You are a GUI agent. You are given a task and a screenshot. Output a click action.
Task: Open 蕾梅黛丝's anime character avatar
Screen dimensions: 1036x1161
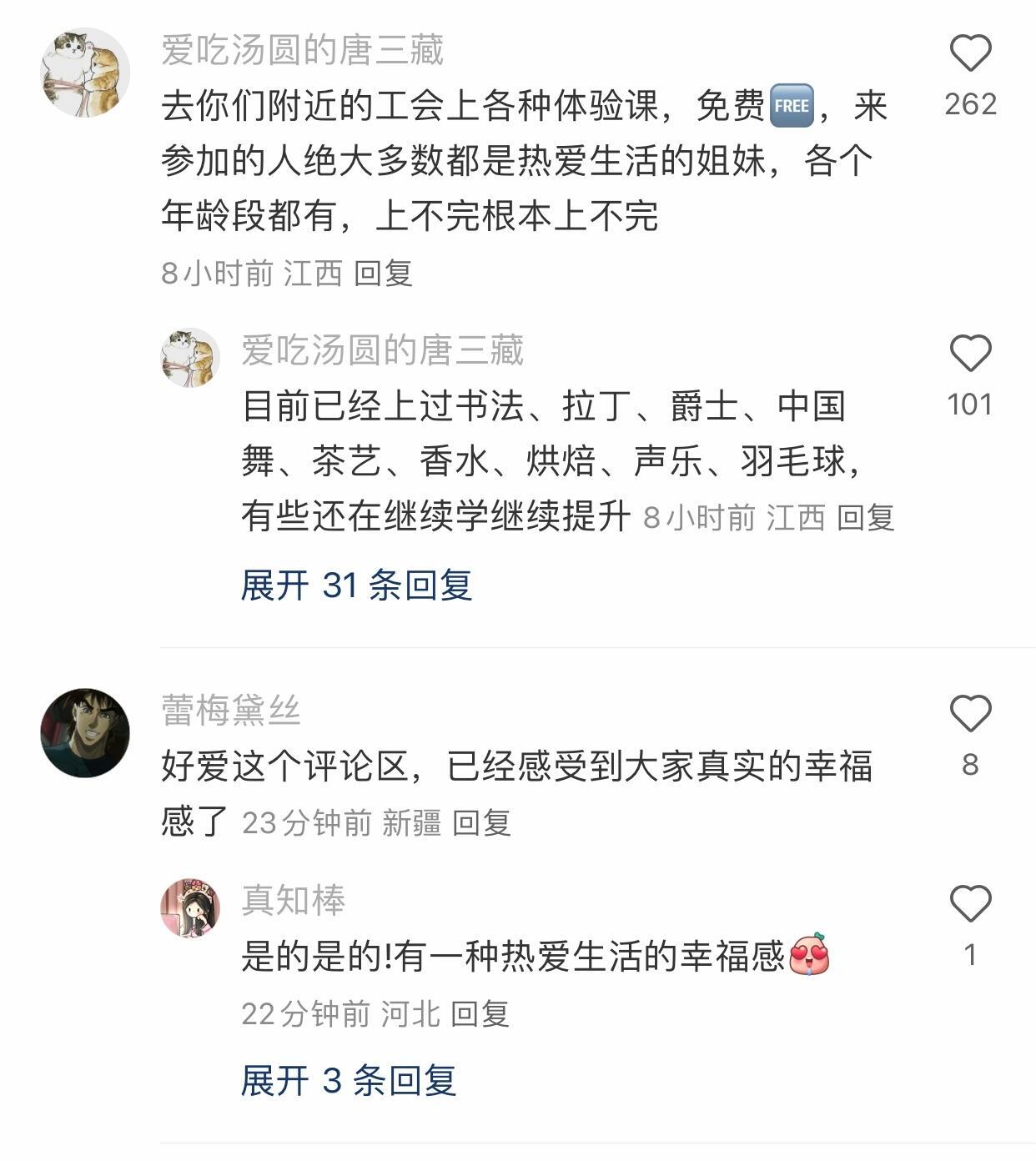85,733
